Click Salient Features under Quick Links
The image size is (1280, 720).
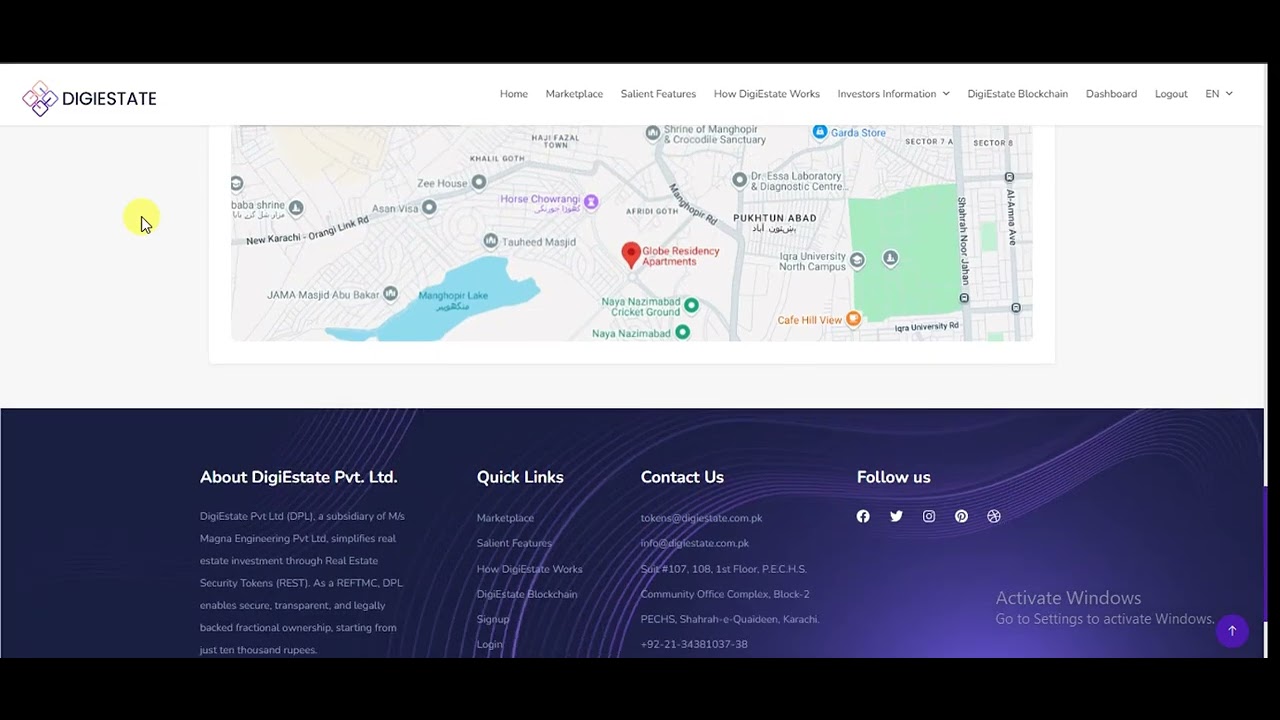coord(514,543)
